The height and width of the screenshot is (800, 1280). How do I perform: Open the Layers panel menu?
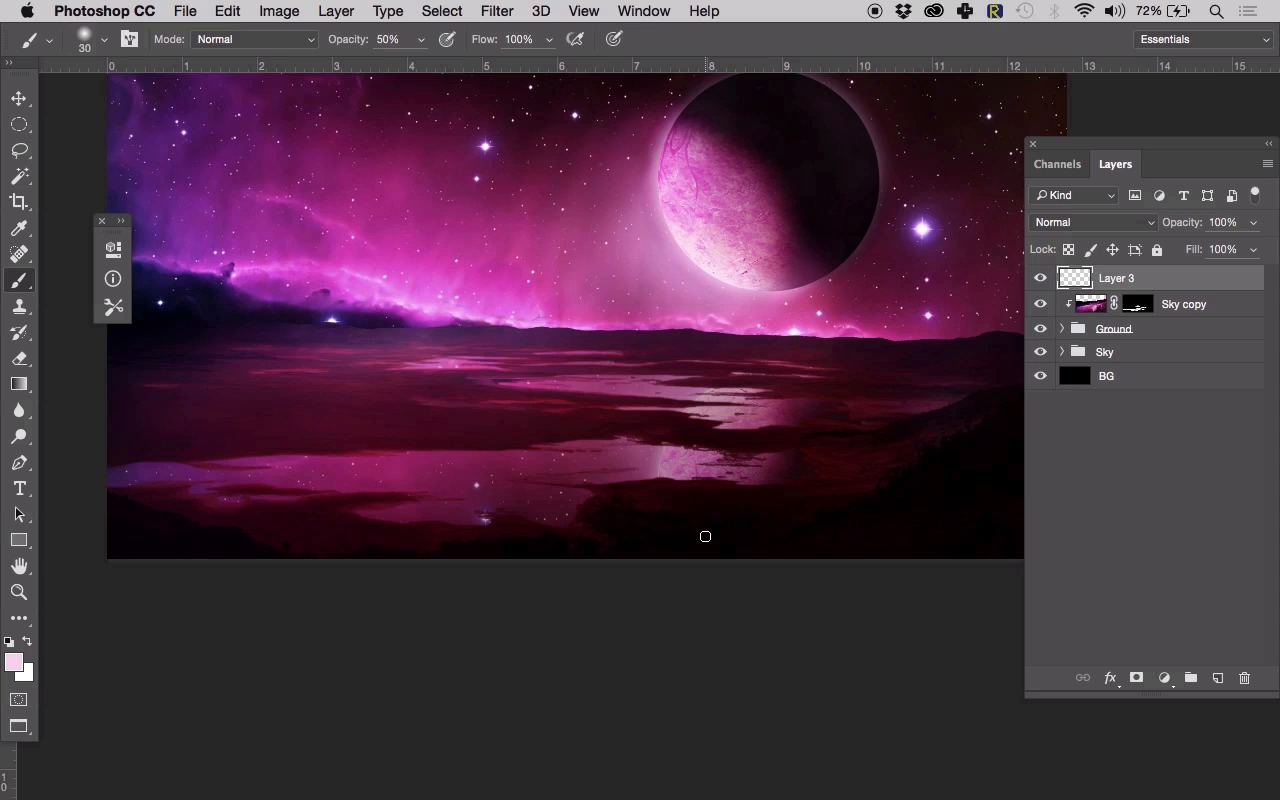click(1267, 164)
